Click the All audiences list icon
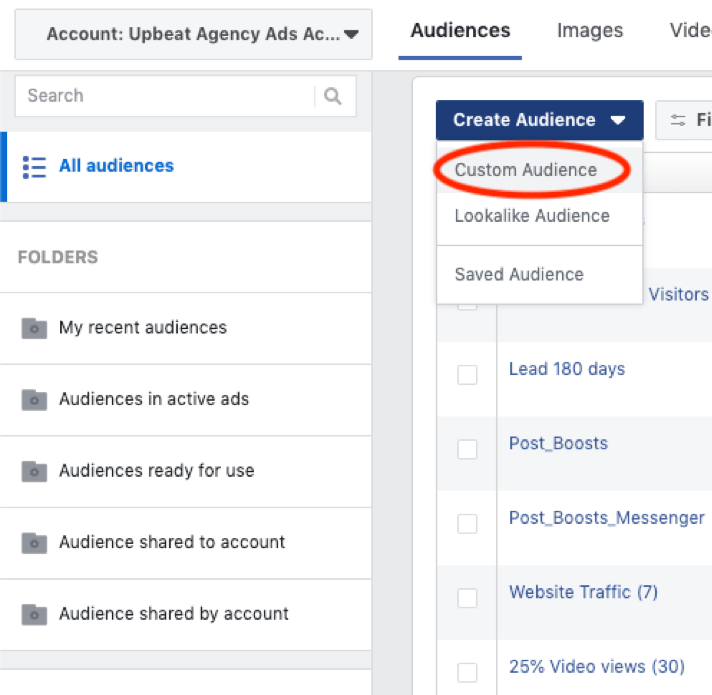Viewport: 712px width, 695px height. click(x=34, y=167)
